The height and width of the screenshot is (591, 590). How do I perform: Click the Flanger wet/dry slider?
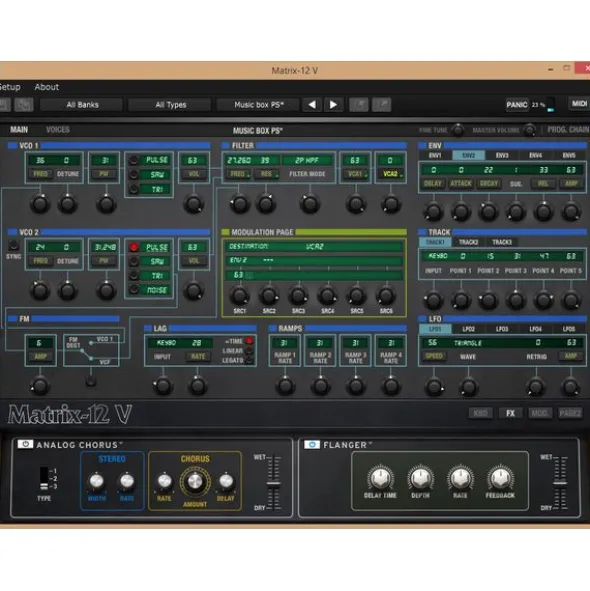(560, 483)
